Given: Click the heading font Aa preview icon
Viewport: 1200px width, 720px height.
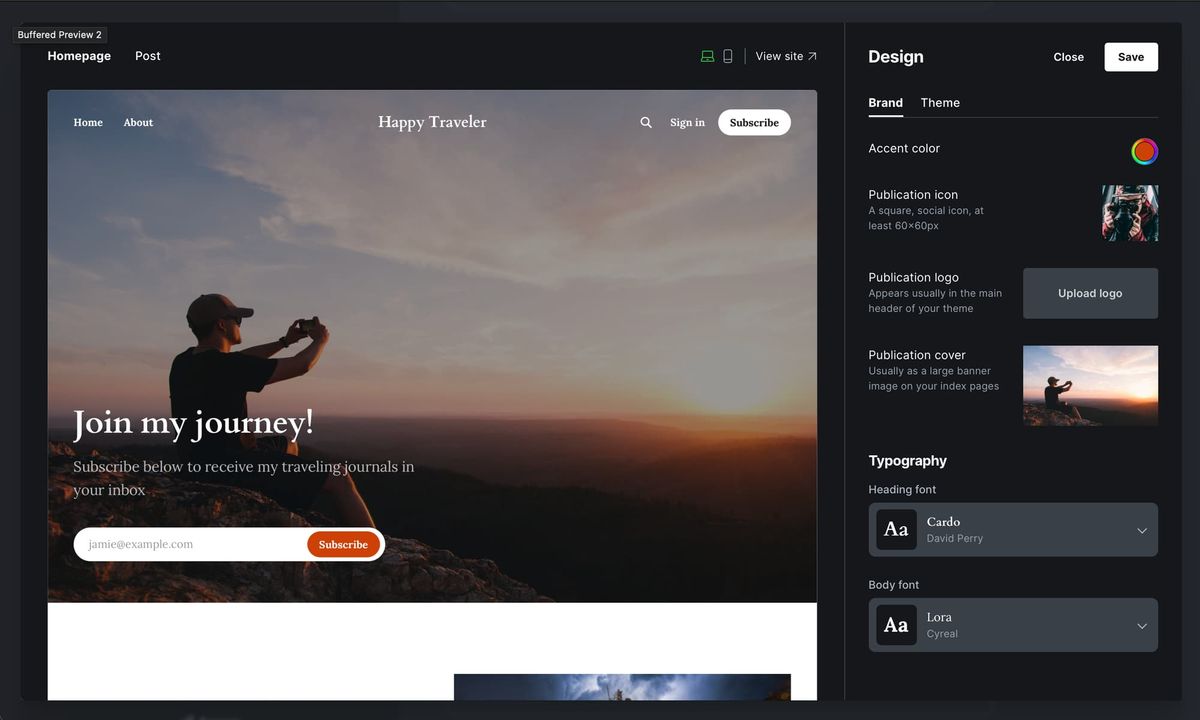Looking at the screenshot, I should point(896,529).
